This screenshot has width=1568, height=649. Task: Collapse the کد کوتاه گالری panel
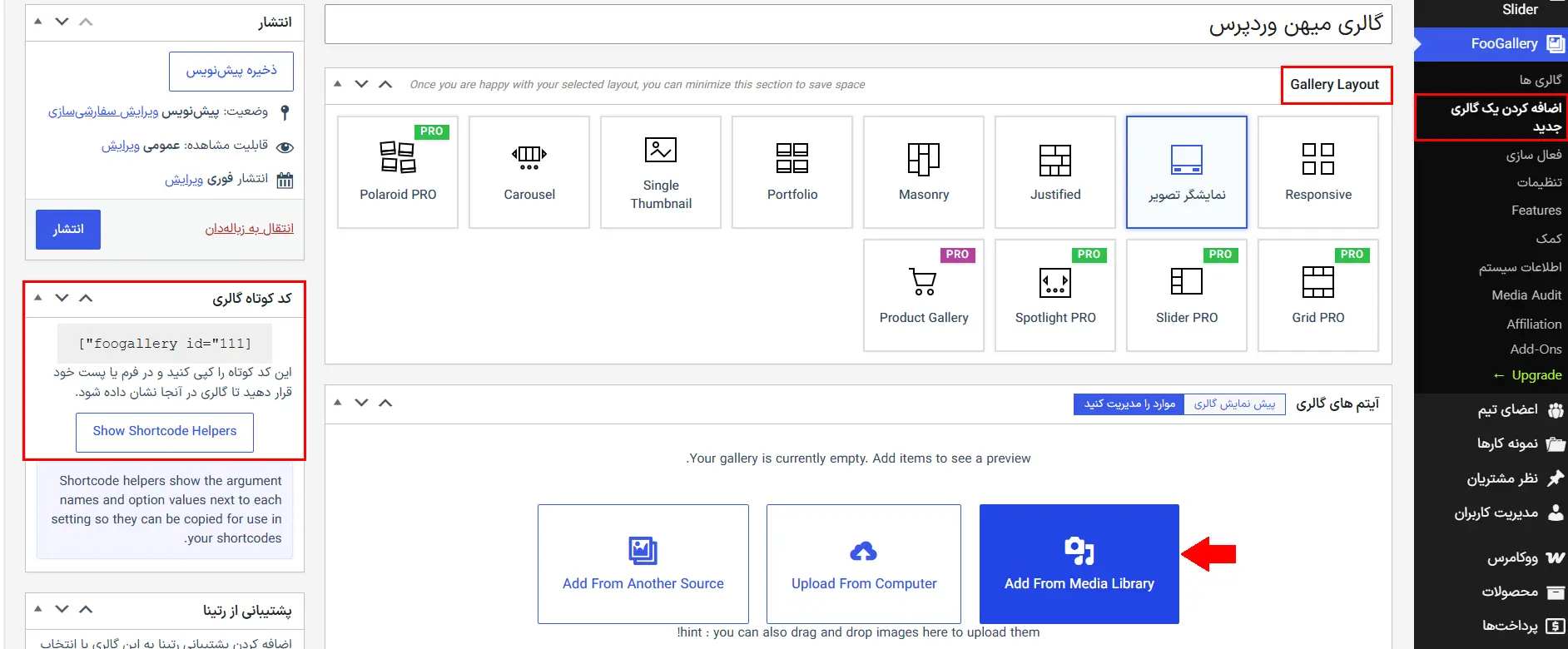(37, 298)
